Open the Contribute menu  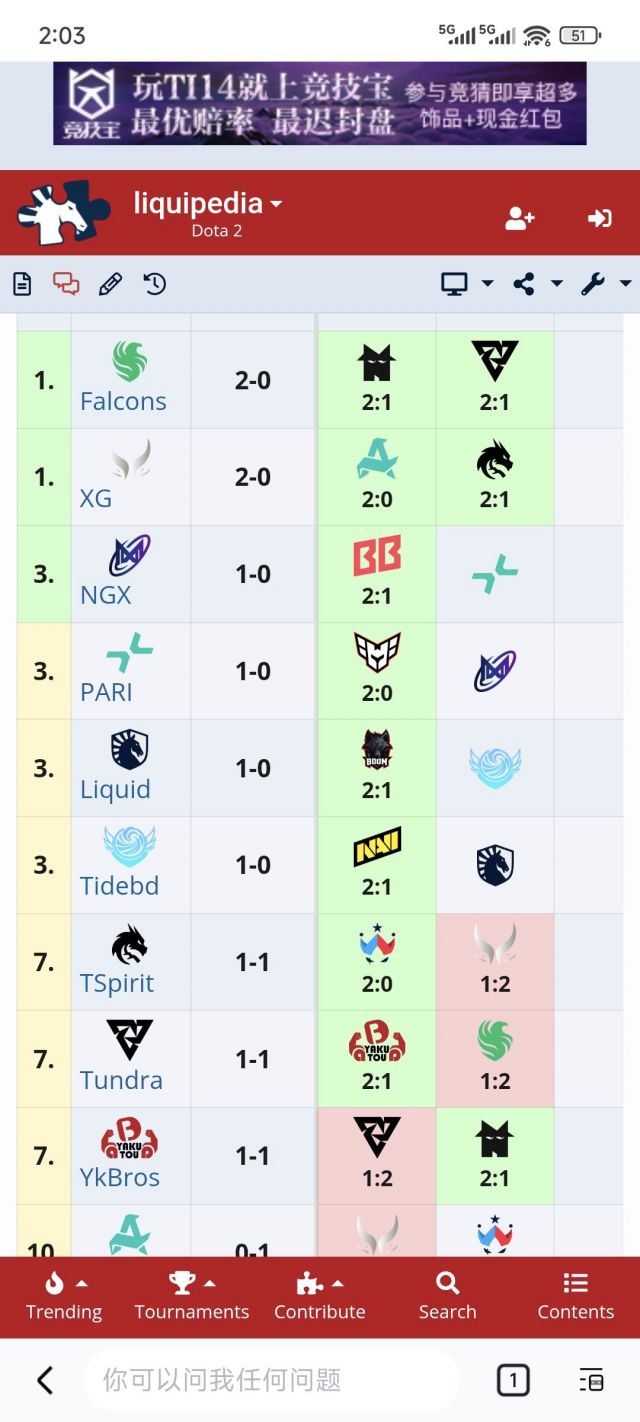pos(319,1297)
